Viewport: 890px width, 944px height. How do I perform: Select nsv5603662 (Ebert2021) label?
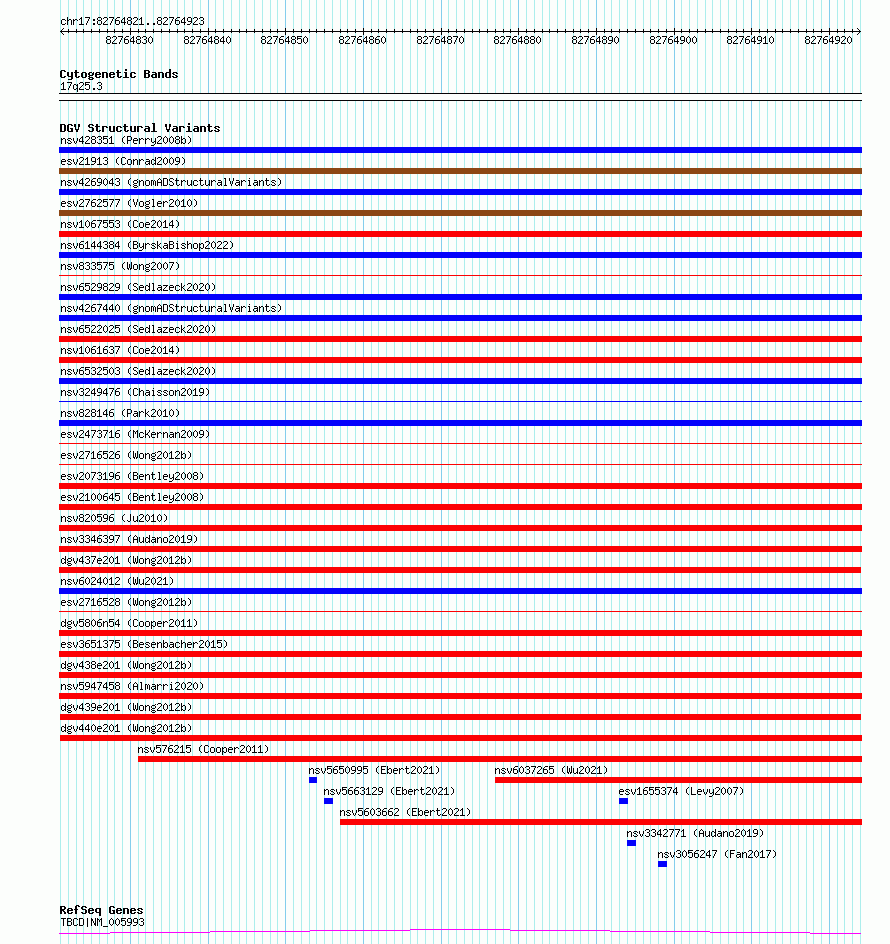coord(405,813)
